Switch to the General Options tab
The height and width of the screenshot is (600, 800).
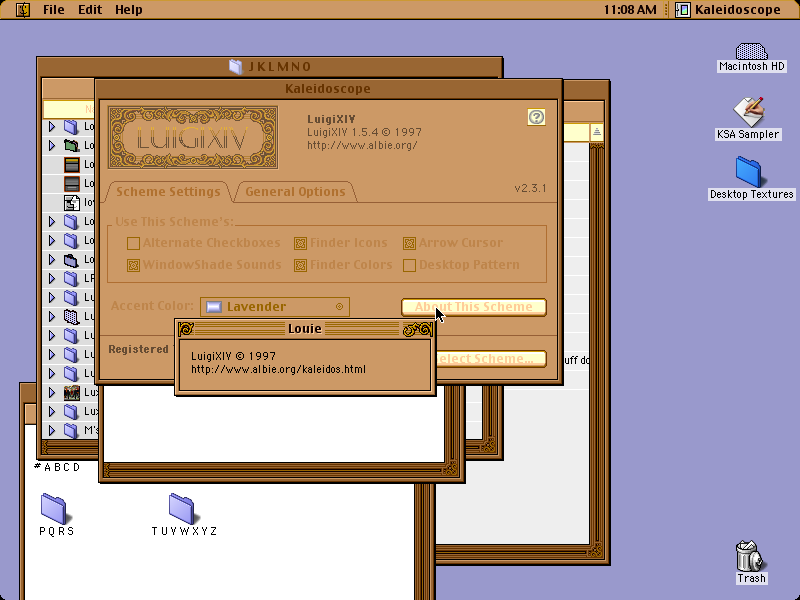coord(295,192)
